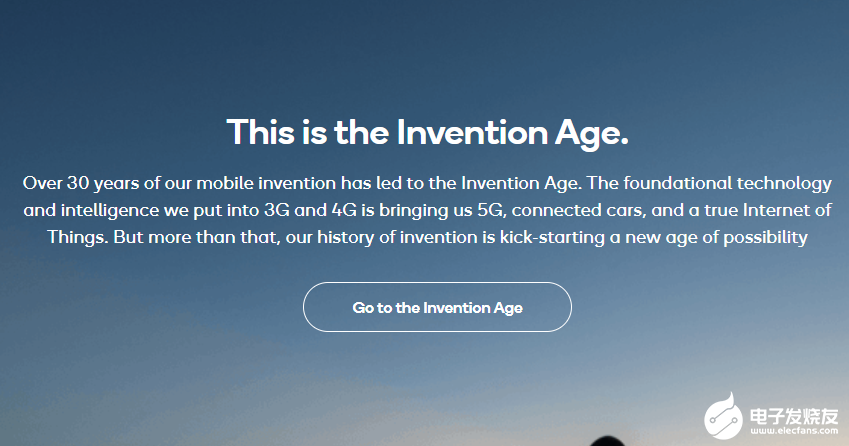Screen dimensions: 849x446
Task: Click the phrase foundational technology
Action: coord(727,183)
